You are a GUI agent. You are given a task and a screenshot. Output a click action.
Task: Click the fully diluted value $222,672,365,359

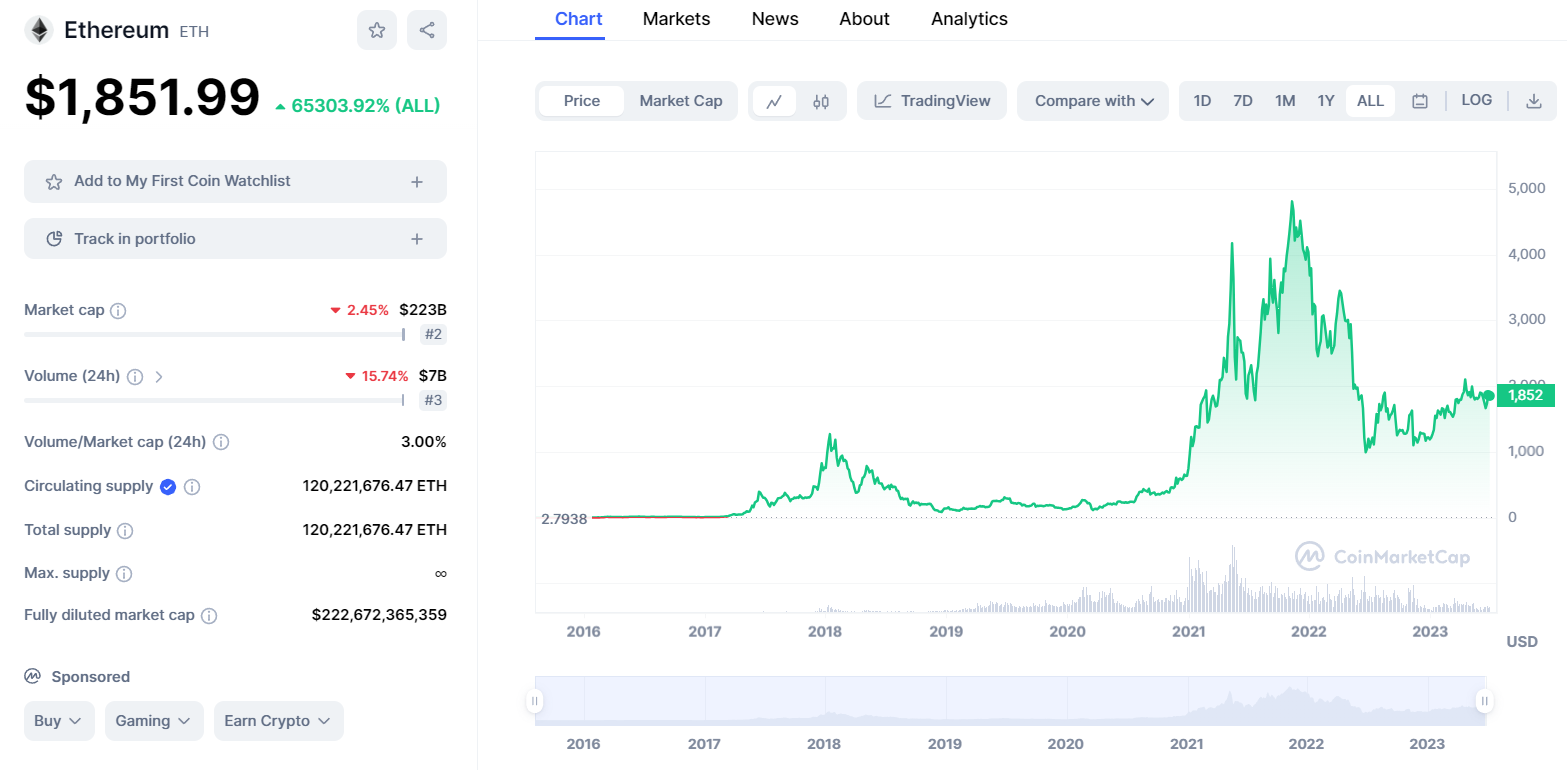coord(379,615)
